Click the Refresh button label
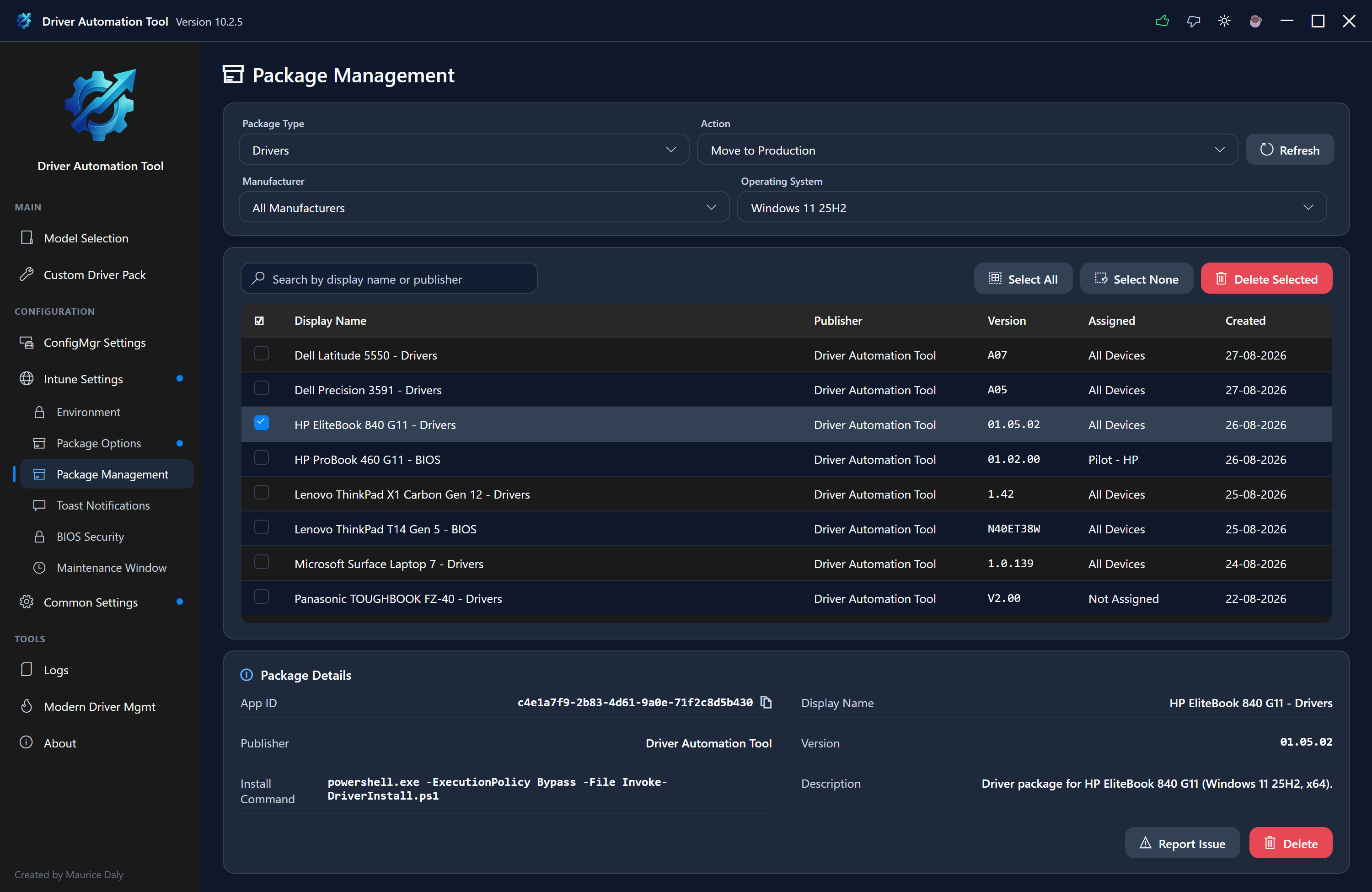This screenshot has height=892, width=1372. [x=1299, y=150]
